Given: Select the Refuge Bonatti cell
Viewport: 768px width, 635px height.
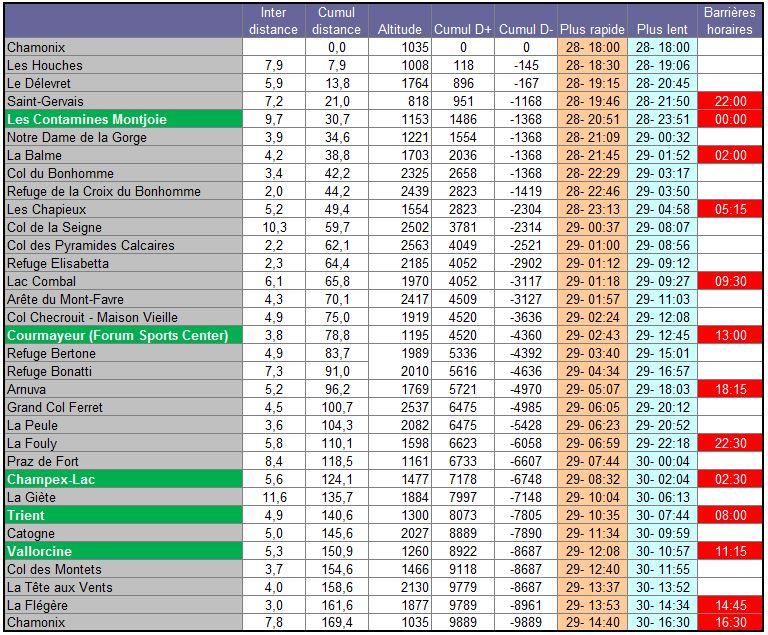Looking at the screenshot, I should [x=123, y=372].
